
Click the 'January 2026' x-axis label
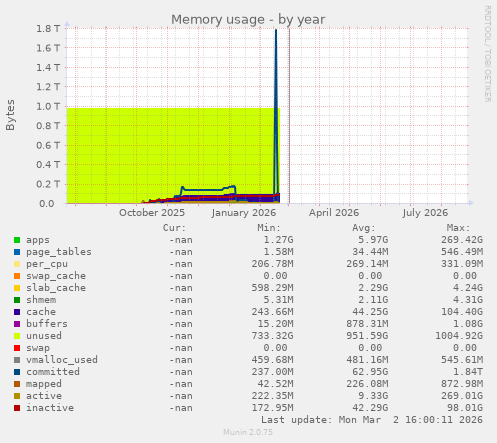(x=244, y=213)
